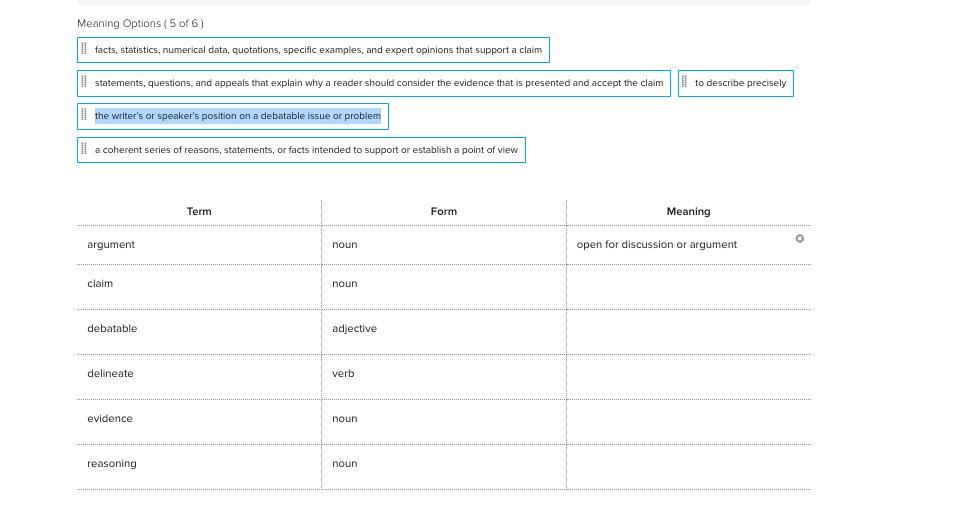Click the 'noun' form in claim row
The width and height of the screenshot is (975, 517).
(344, 284)
